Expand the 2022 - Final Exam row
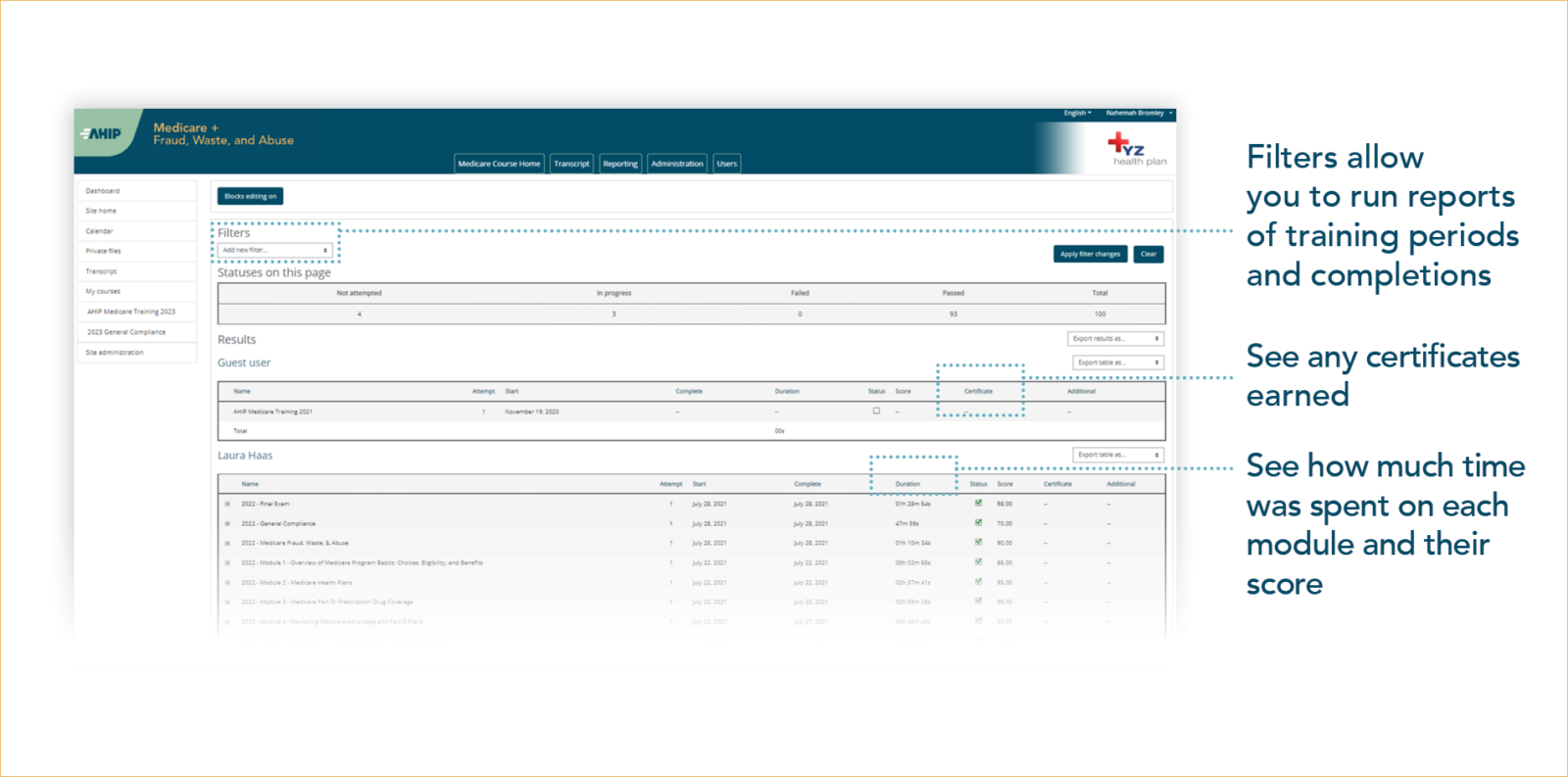This screenshot has width=1568, height=777. (227, 505)
